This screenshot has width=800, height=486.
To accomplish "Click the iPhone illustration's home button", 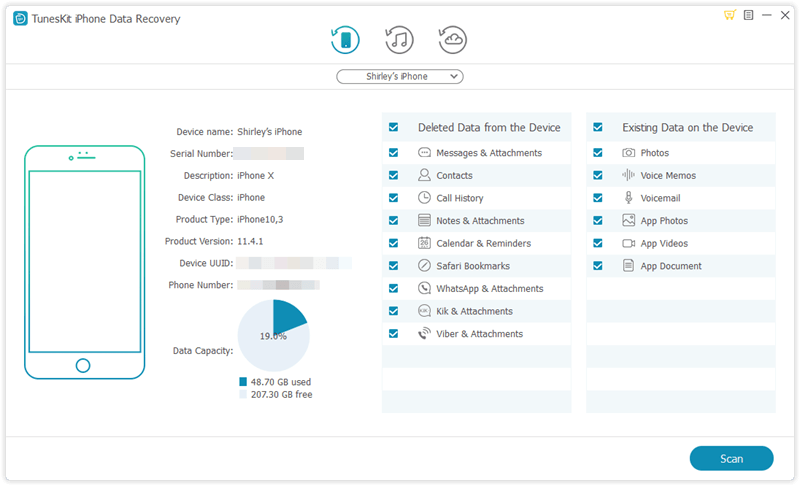I will 83,366.
